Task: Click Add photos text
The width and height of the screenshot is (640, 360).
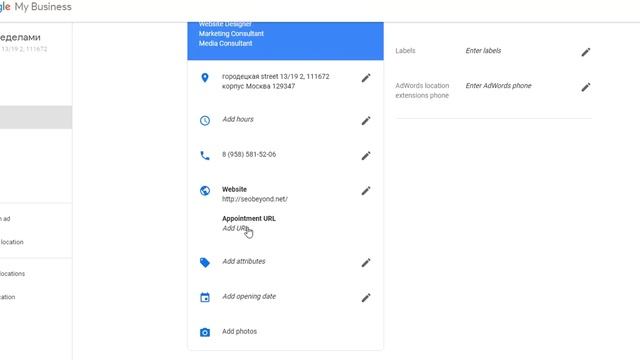Action: 240,331
